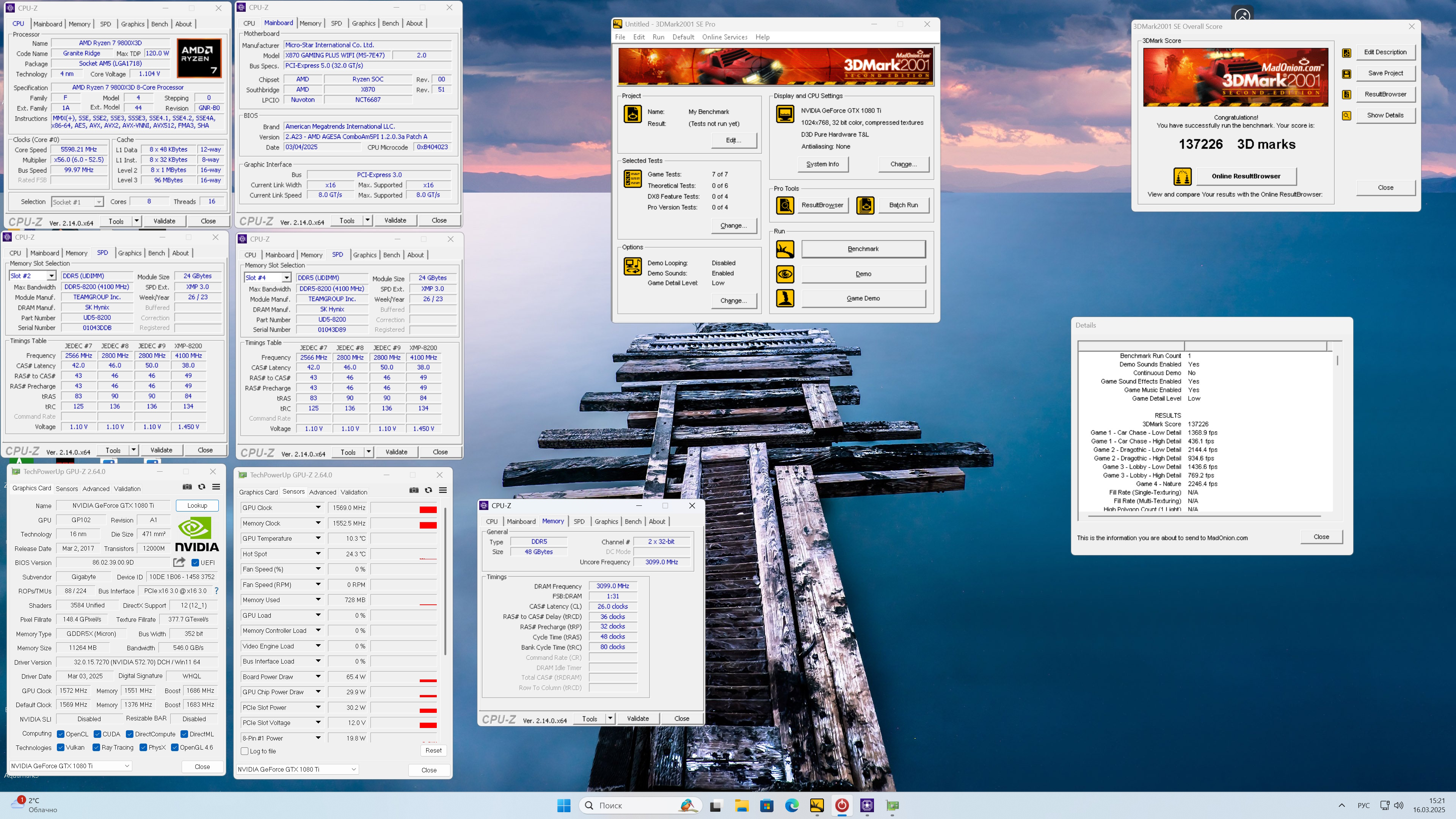
Task: Click the Memory Clock sensor graph
Action: click(403, 523)
